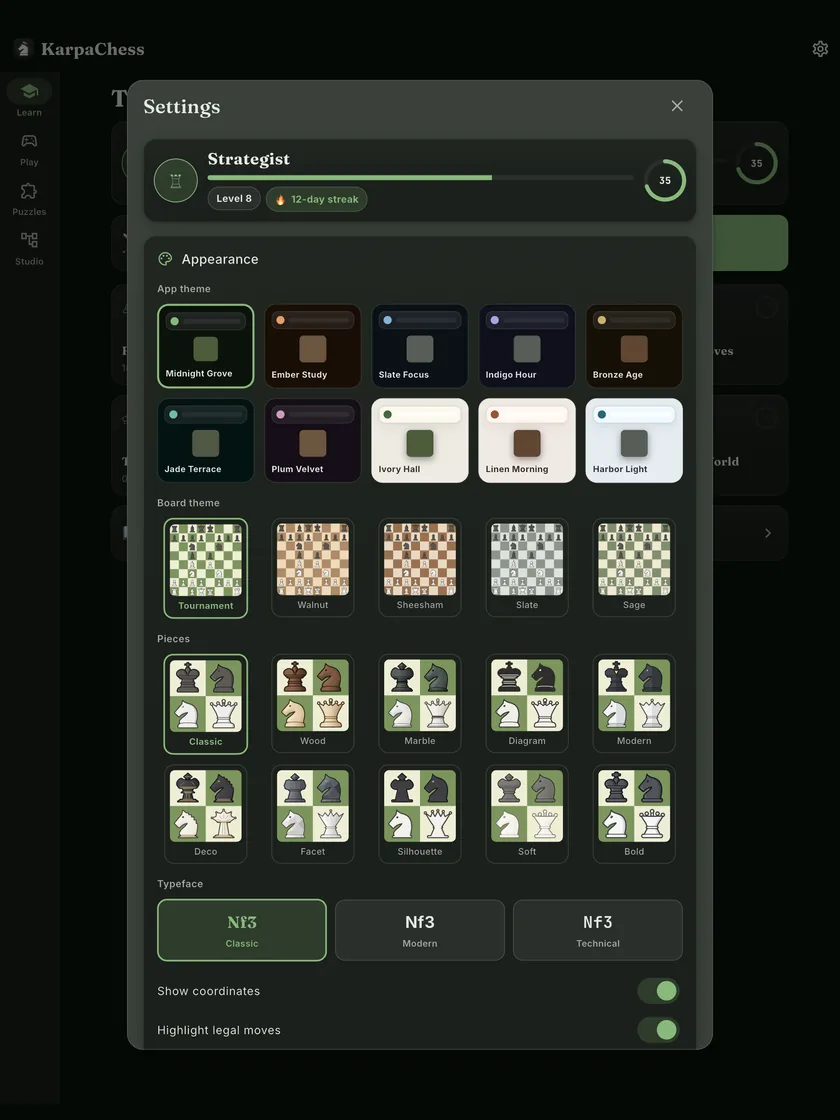Choose the Walnut board theme
Viewport: 840px width, 1120px height.
coord(313,568)
